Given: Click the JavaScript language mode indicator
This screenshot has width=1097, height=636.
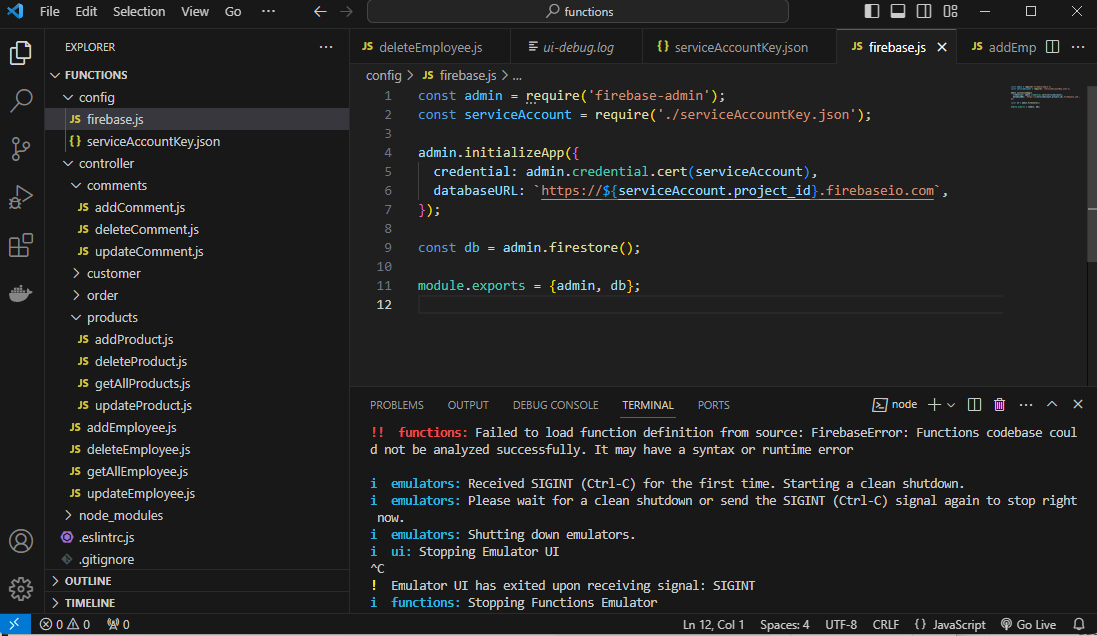Looking at the screenshot, I should 950,624.
